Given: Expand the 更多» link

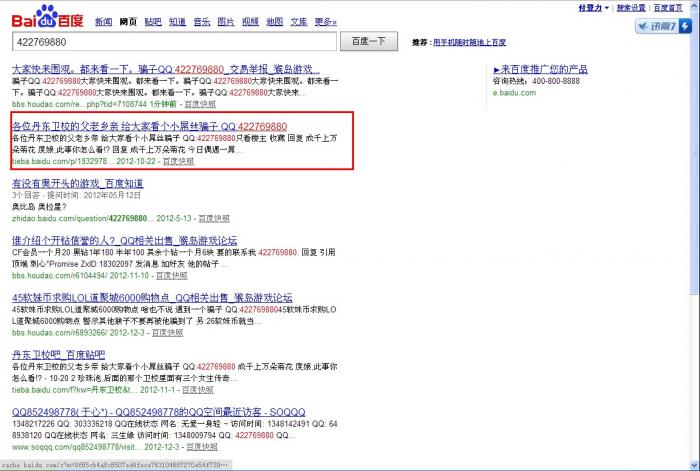Looking at the screenshot, I should [x=326, y=22].
